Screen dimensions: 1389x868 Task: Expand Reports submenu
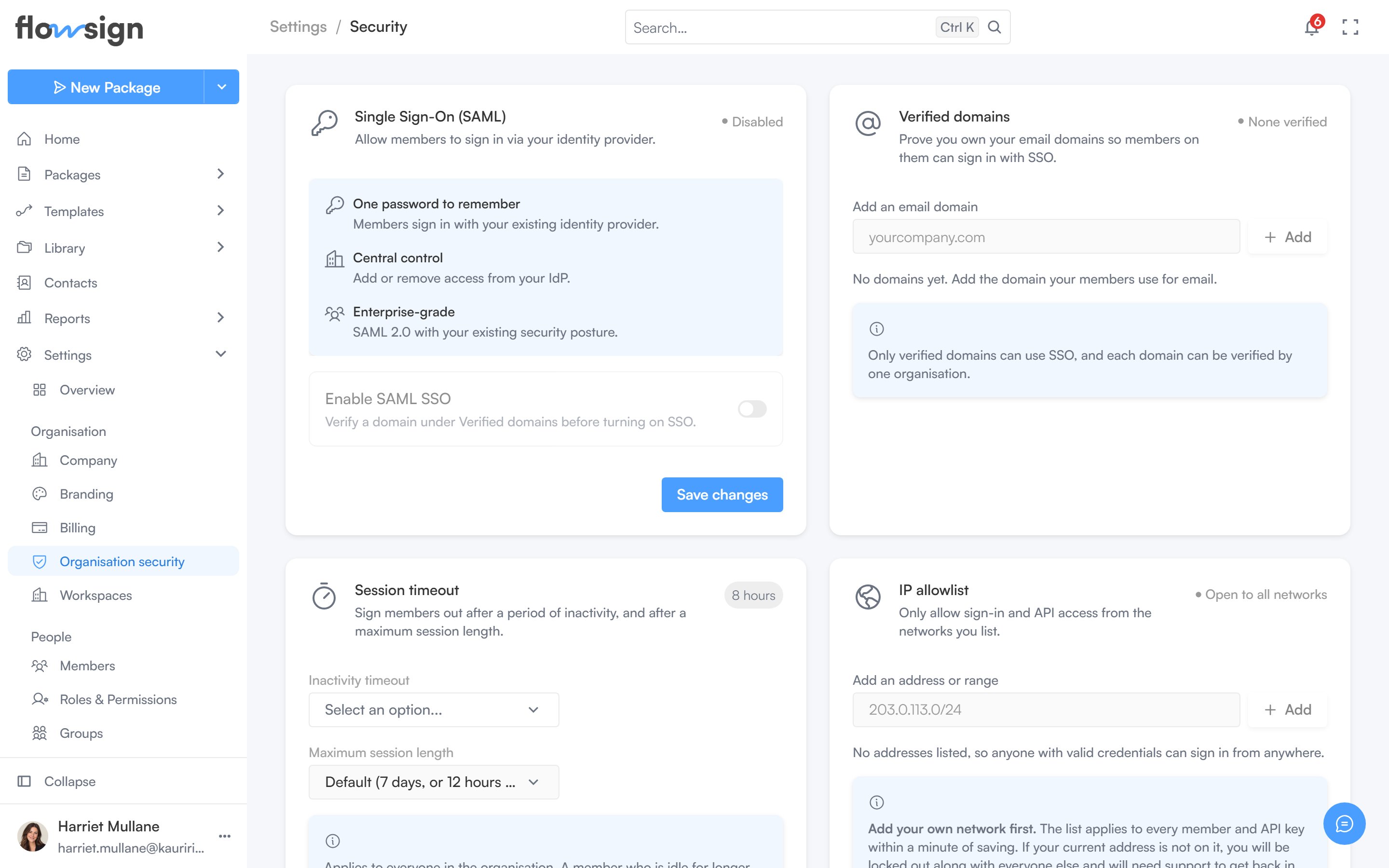pyautogui.click(x=220, y=317)
